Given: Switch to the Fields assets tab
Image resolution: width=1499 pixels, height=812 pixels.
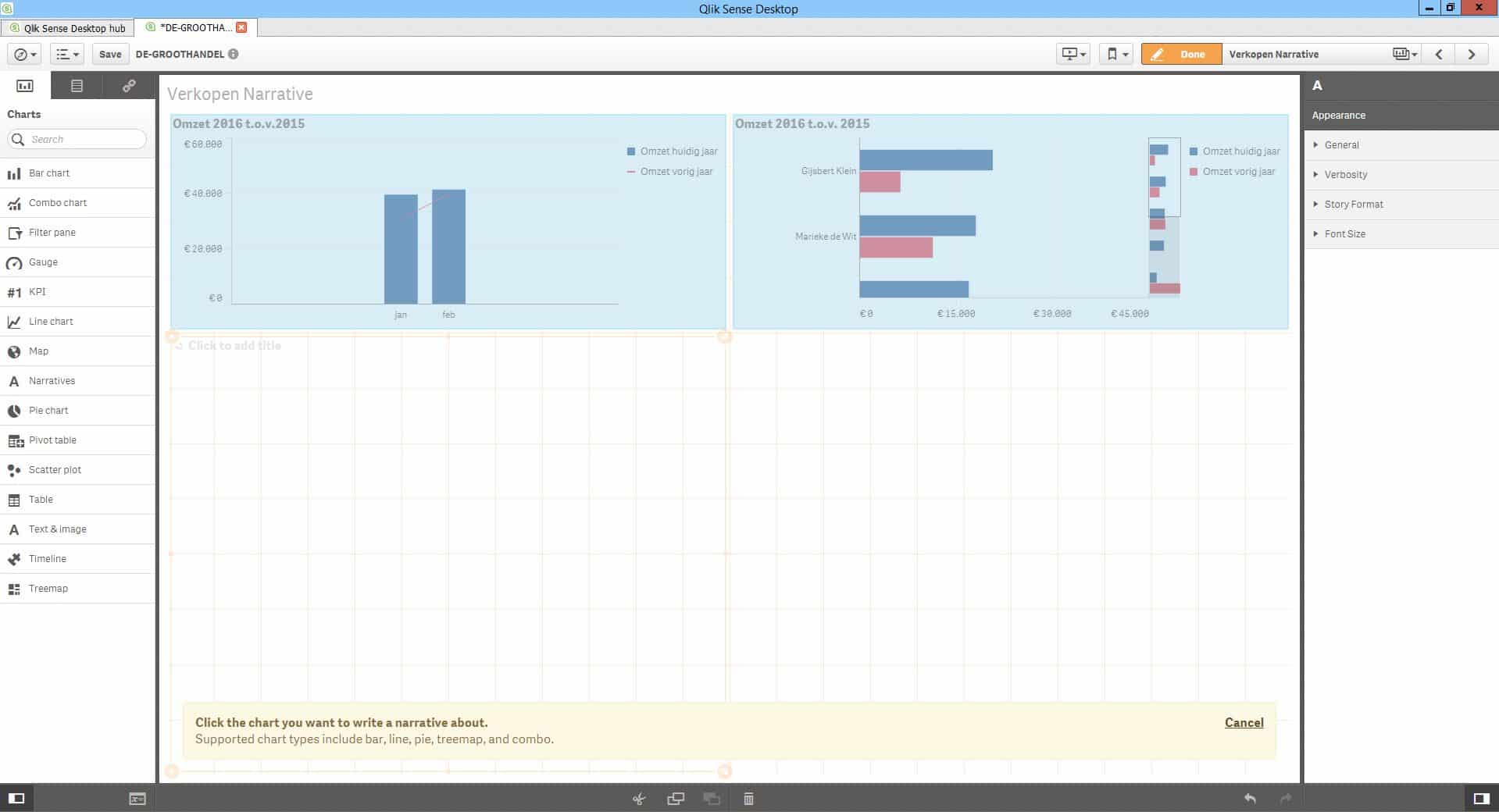Looking at the screenshot, I should click(x=77, y=86).
